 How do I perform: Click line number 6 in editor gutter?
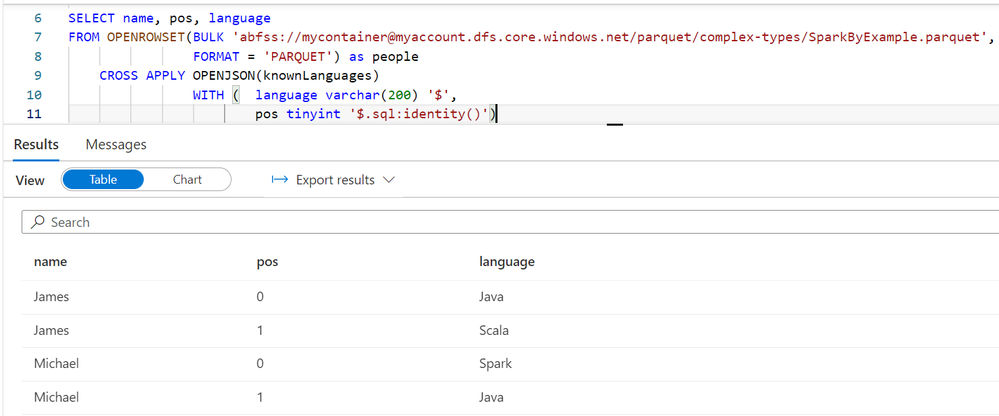click(x=38, y=18)
